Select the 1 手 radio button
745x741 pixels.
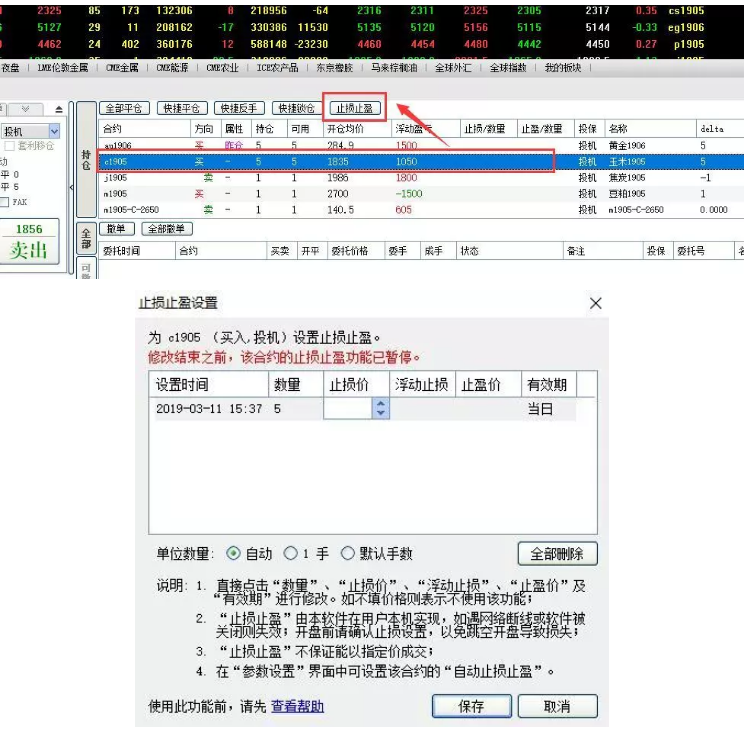pyautogui.click(x=291, y=553)
